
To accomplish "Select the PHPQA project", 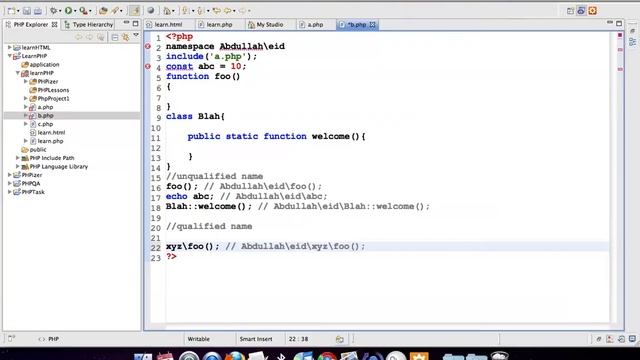I will (27, 184).
